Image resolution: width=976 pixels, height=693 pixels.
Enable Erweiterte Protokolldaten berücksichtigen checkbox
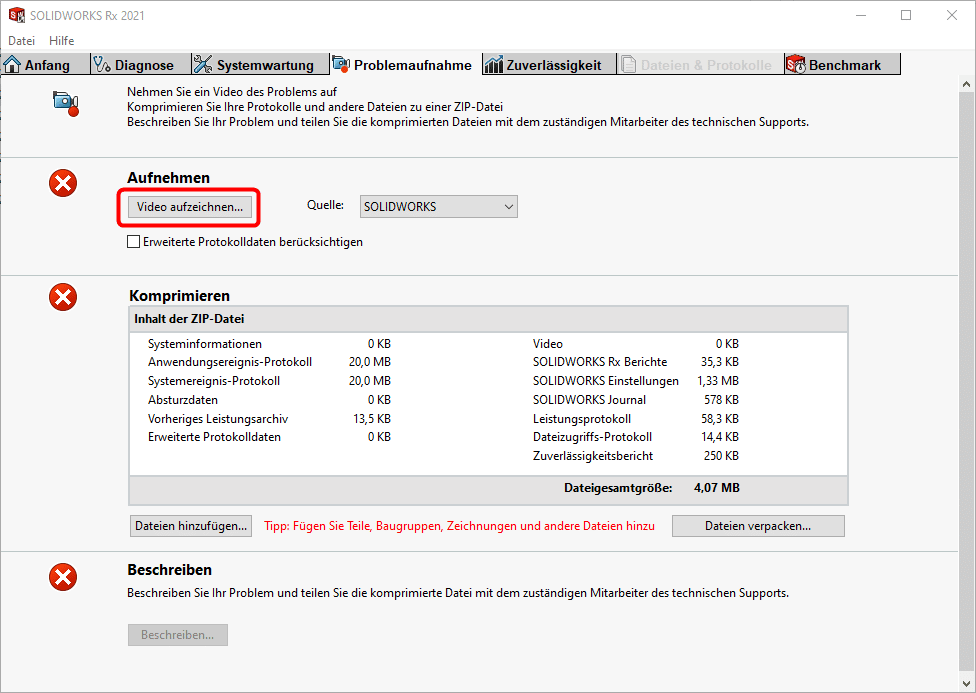tap(134, 242)
